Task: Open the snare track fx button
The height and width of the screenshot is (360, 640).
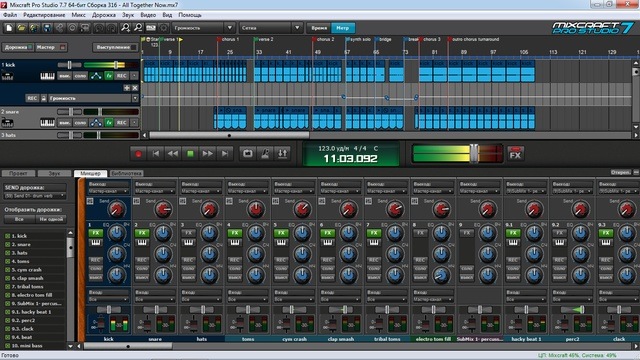Action: (x=109, y=122)
